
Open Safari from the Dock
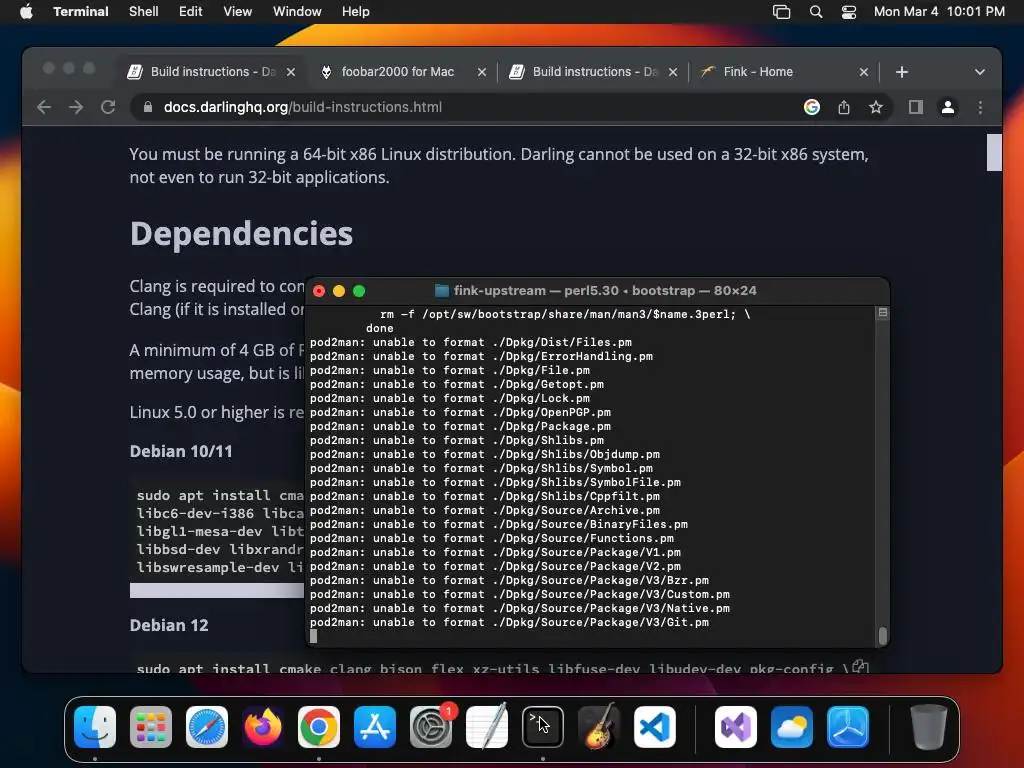point(207,727)
